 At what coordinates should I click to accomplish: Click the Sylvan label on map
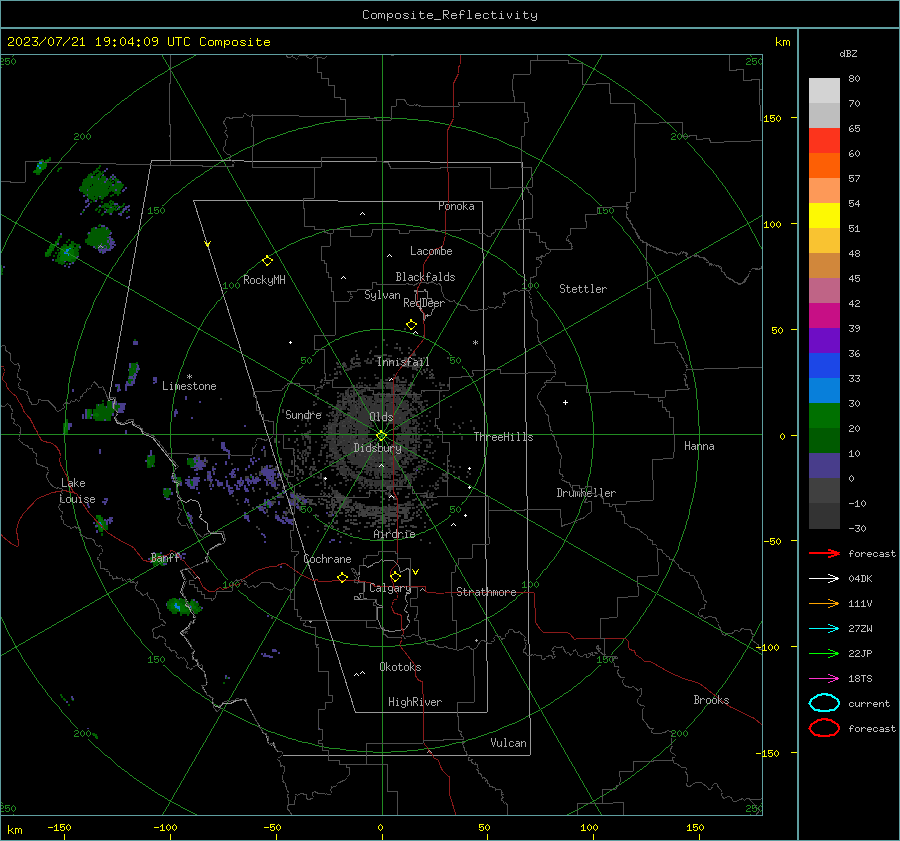click(382, 295)
